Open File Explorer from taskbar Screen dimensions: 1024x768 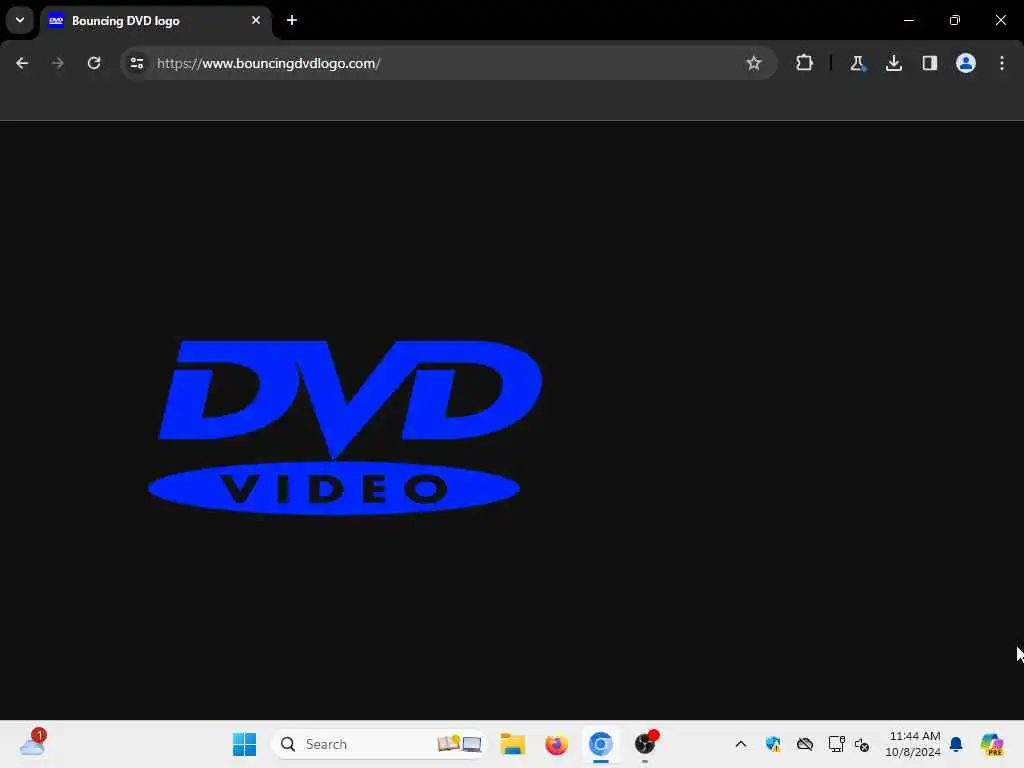[513, 744]
